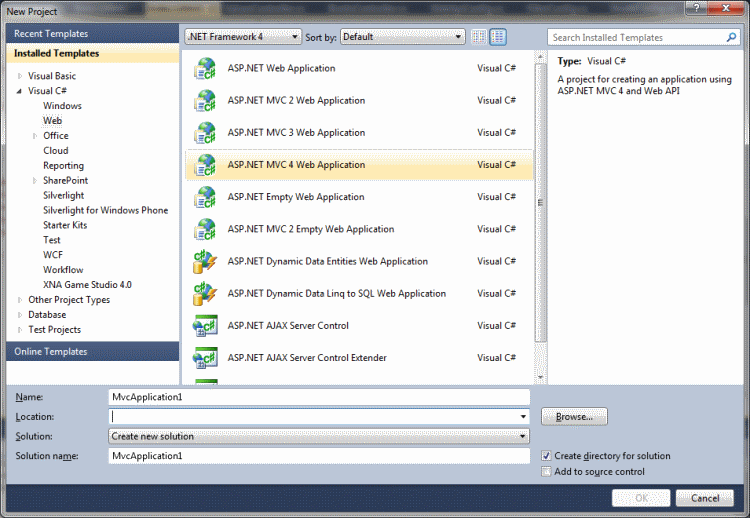The width and height of the screenshot is (750, 518).
Task: Click the template list scroll down arrow
Action: (x=540, y=378)
